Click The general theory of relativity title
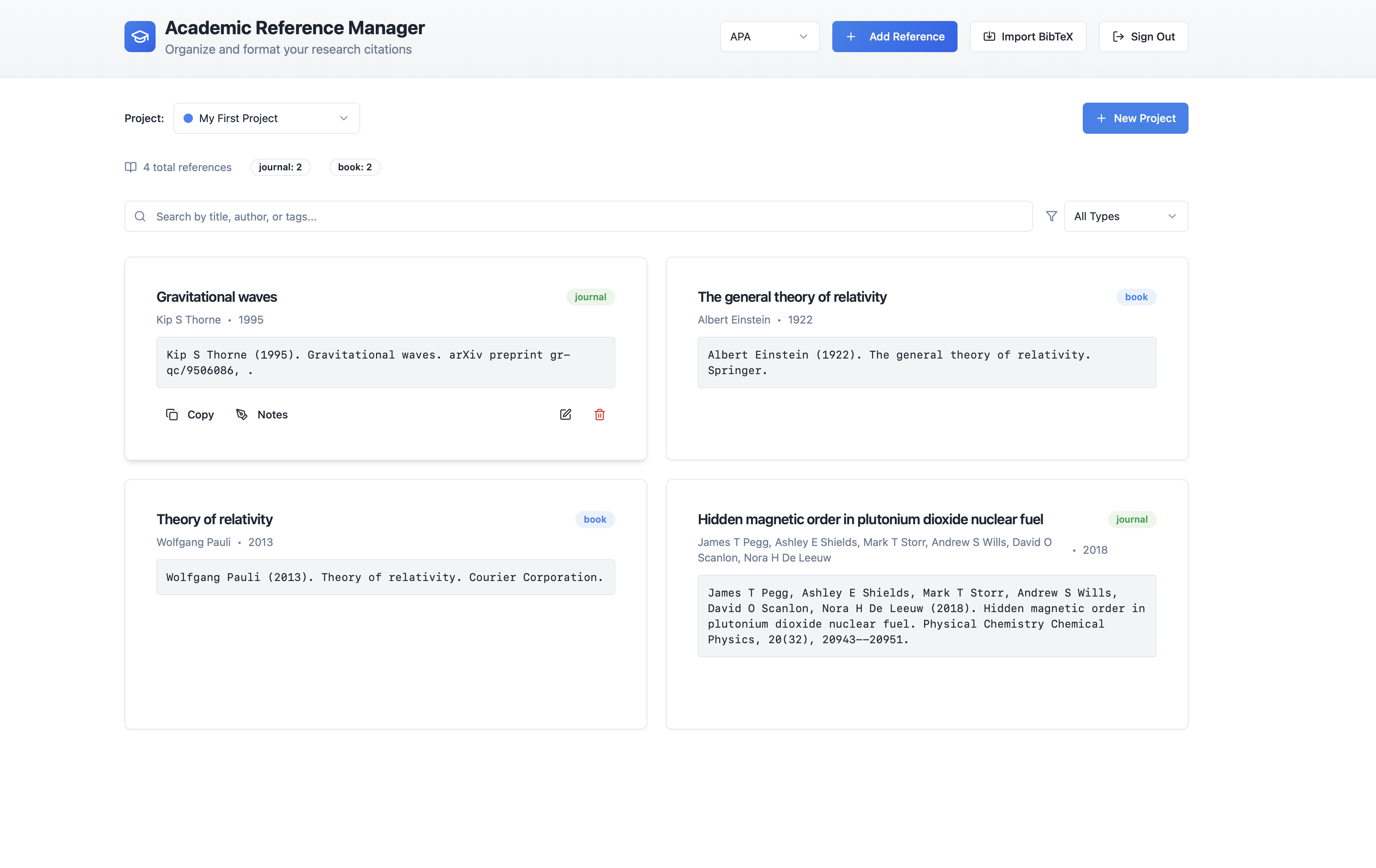This screenshot has width=1376, height=868. point(791,297)
